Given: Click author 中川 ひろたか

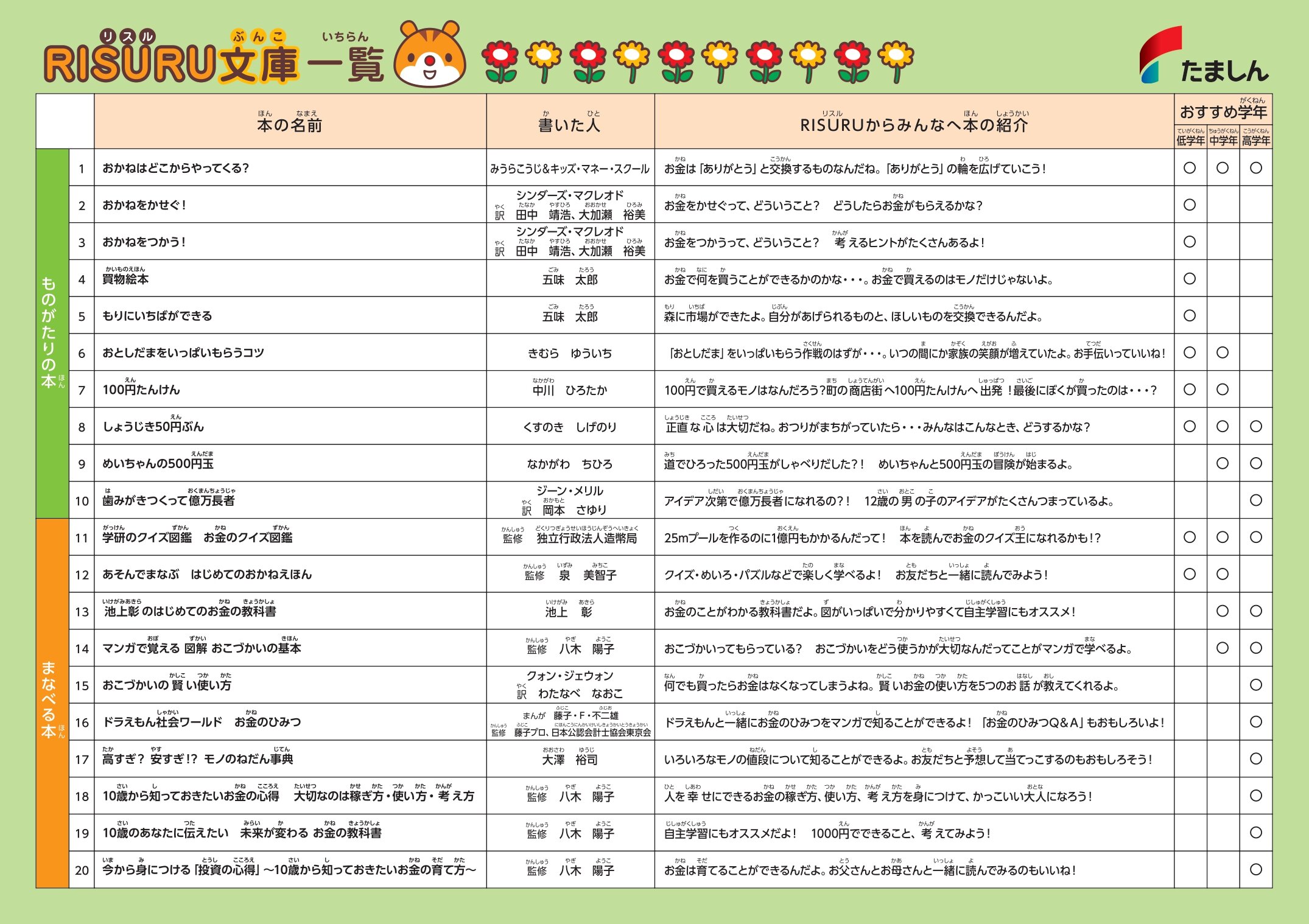Looking at the screenshot, I should pos(570,388).
